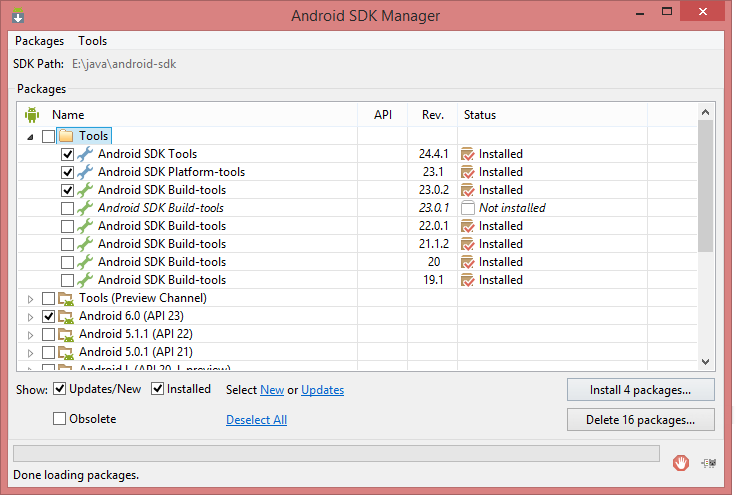Viewport: 736px width, 495px height.
Task: Click the Android 5.0.1 (API 21) folder icon
Action: point(66,352)
